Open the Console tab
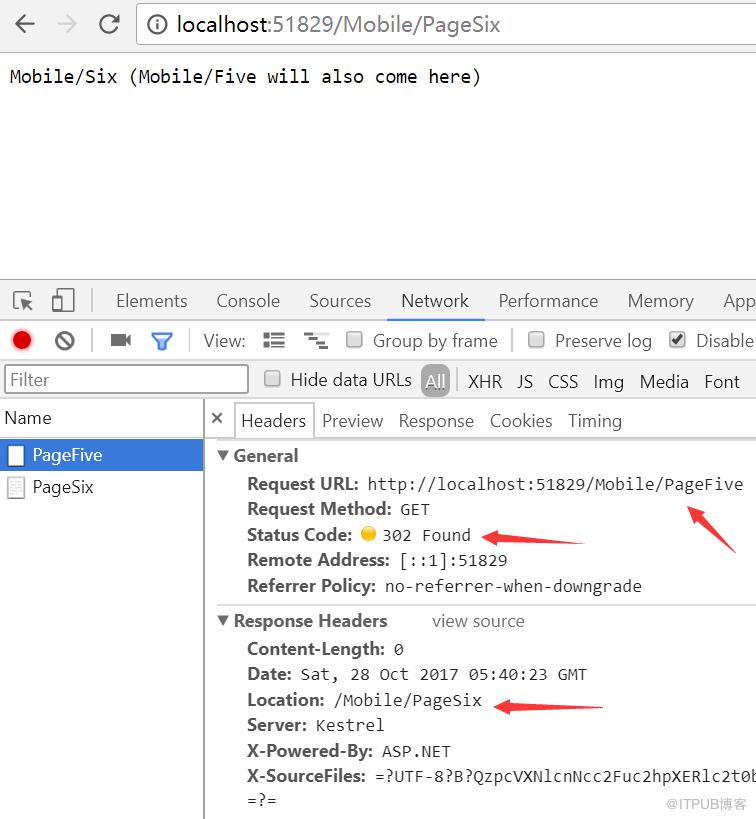 [x=248, y=301]
